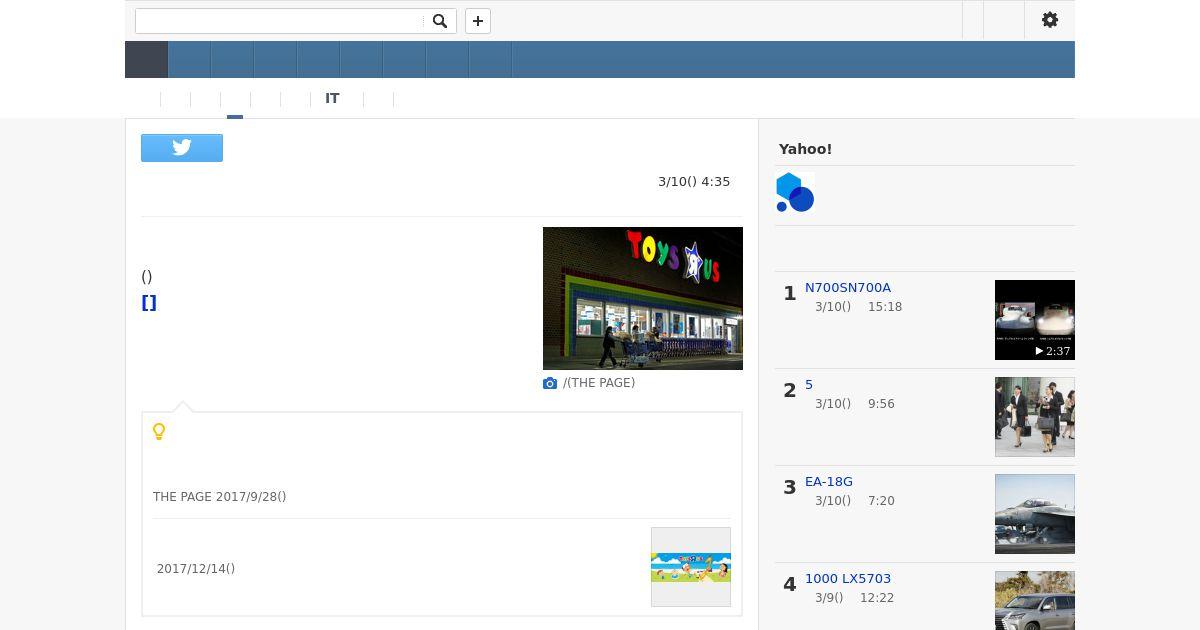Screen dimensions: 1200x630
Task: Click the 3/10() 4:35 timestamp
Action: (694, 182)
